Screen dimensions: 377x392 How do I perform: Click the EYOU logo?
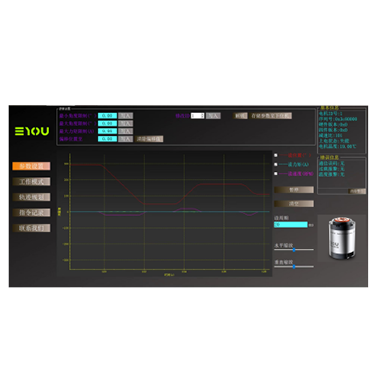click(32, 131)
